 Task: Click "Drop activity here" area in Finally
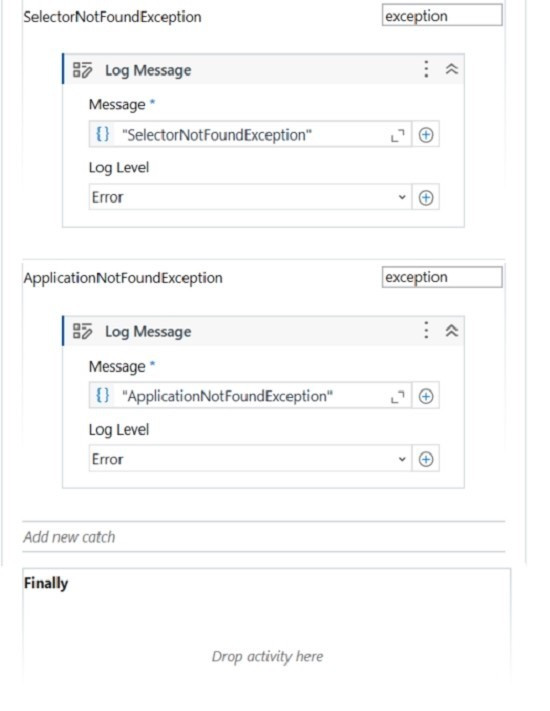tap(268, 656)
